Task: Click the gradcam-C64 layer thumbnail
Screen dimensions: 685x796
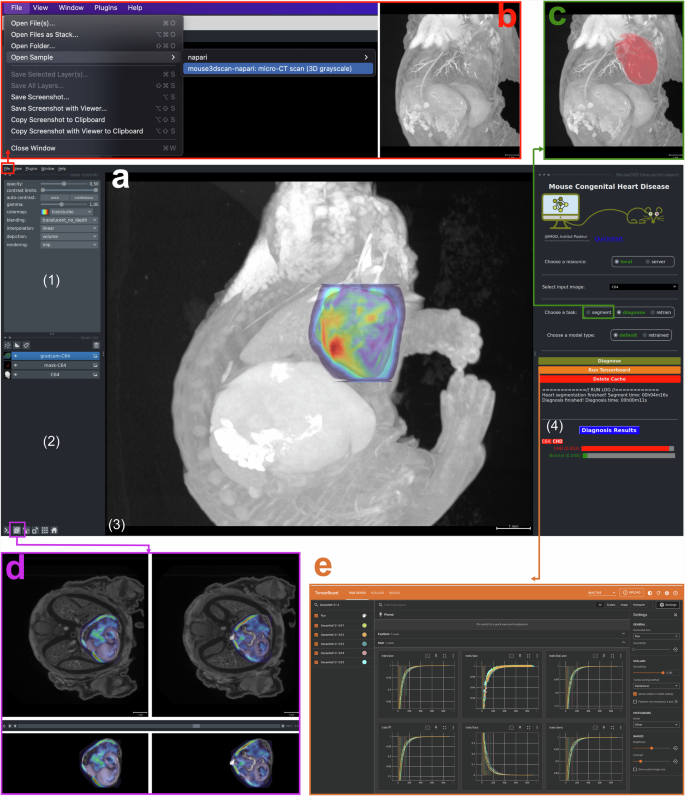Action: (x=7, y=356)
